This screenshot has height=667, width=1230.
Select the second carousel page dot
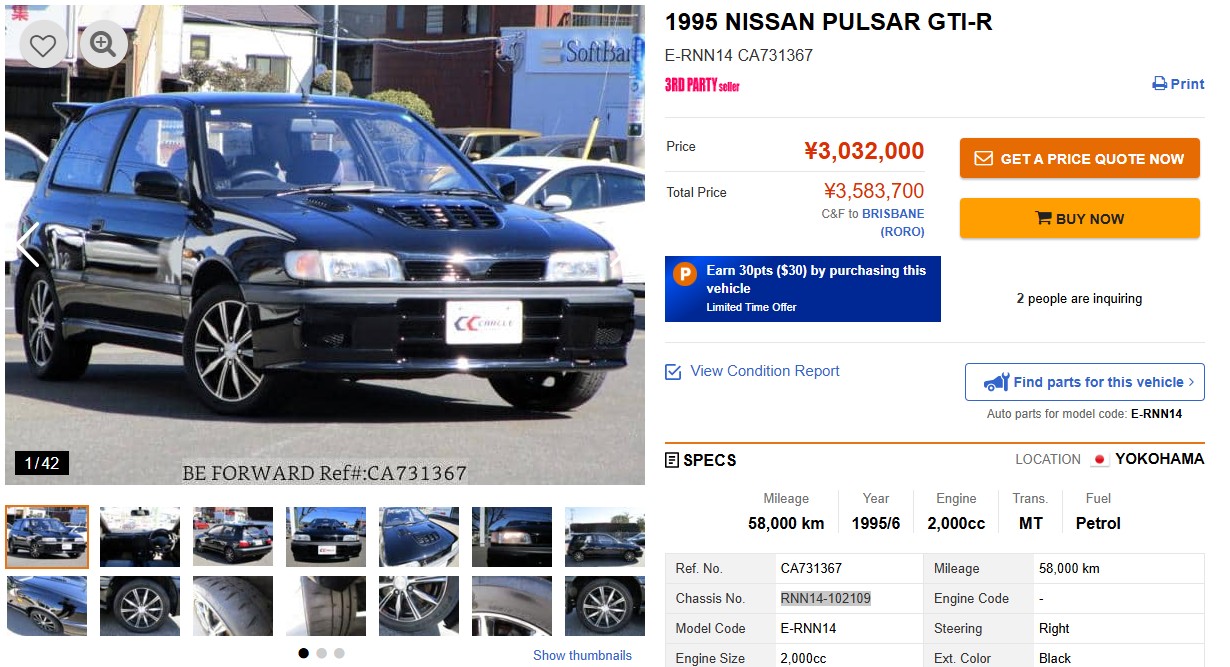click(x=321, y=653)
